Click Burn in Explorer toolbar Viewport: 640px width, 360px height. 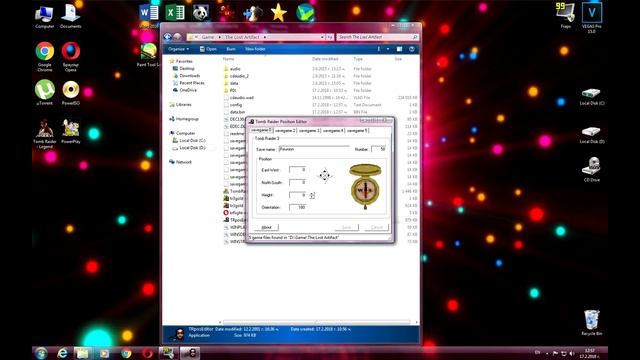point(231,49)
